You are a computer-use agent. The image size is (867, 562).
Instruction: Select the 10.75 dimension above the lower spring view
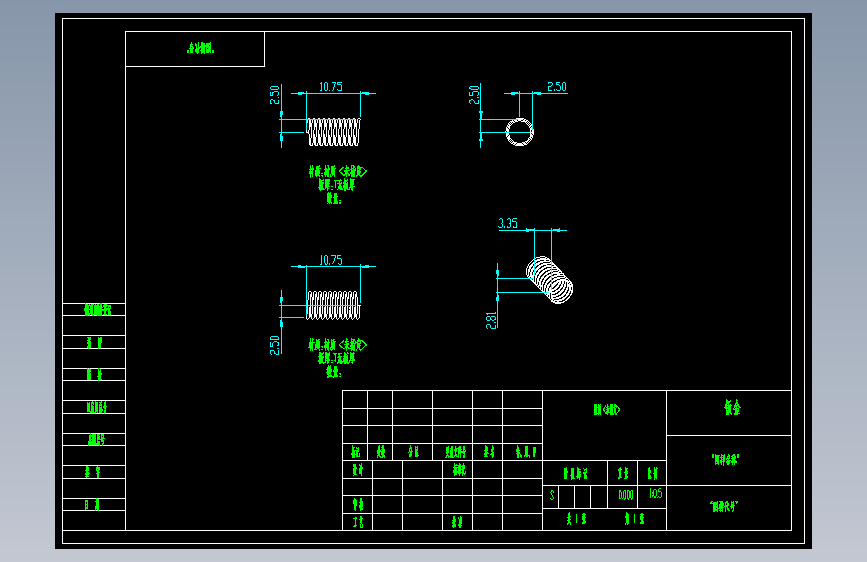pos(331,260)
